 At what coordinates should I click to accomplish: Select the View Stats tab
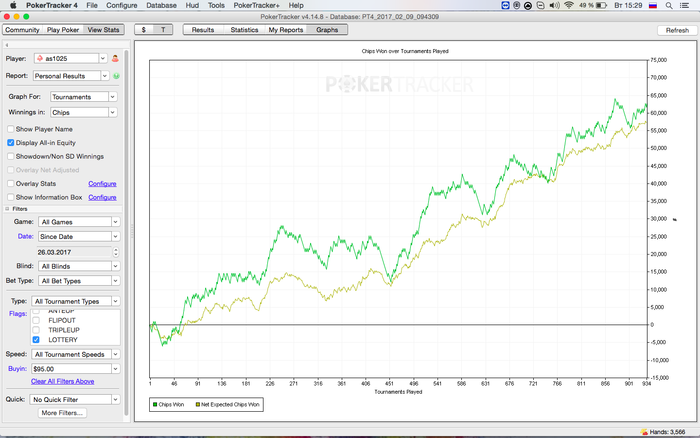[x=103, y=30]
